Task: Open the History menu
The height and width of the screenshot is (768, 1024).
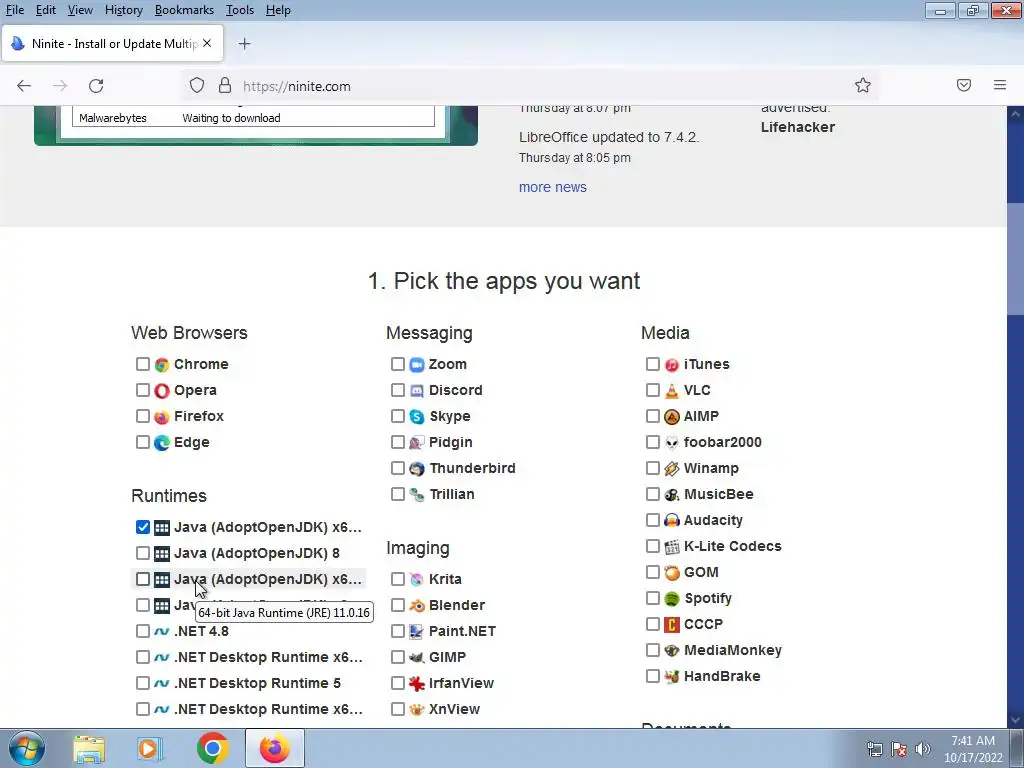Action: [123, 10]
